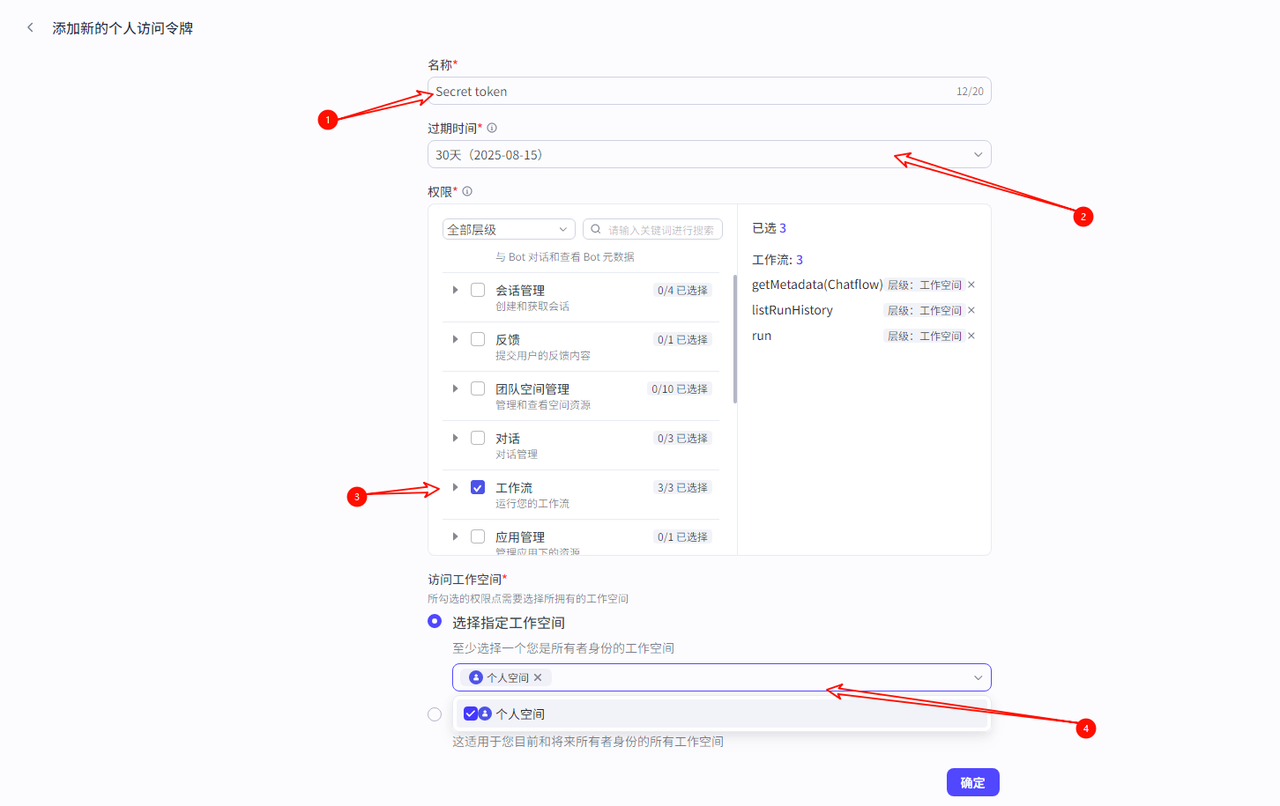Viewport: 1280px width, 806px height.
Task: Click the 名称 token name input field
Action: [690, 91]
